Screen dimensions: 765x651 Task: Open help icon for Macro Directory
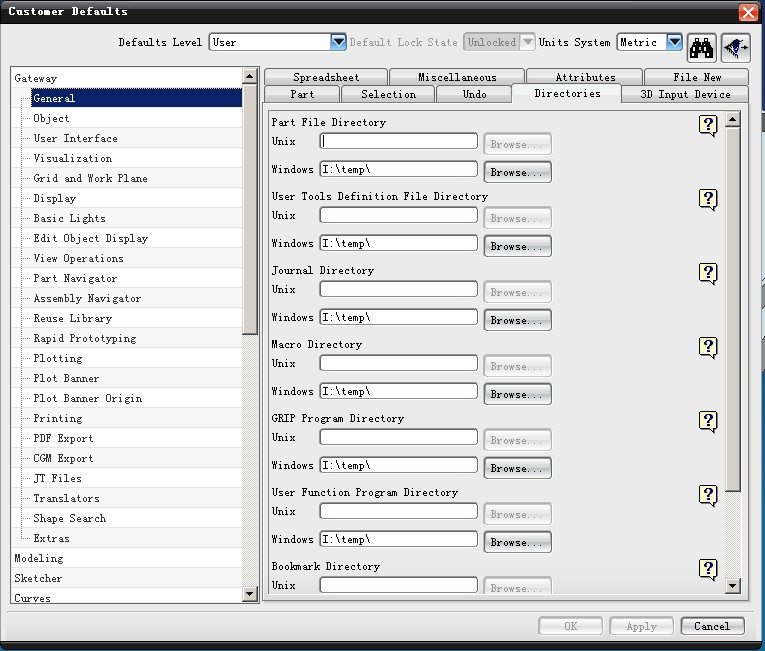point(708,348)
